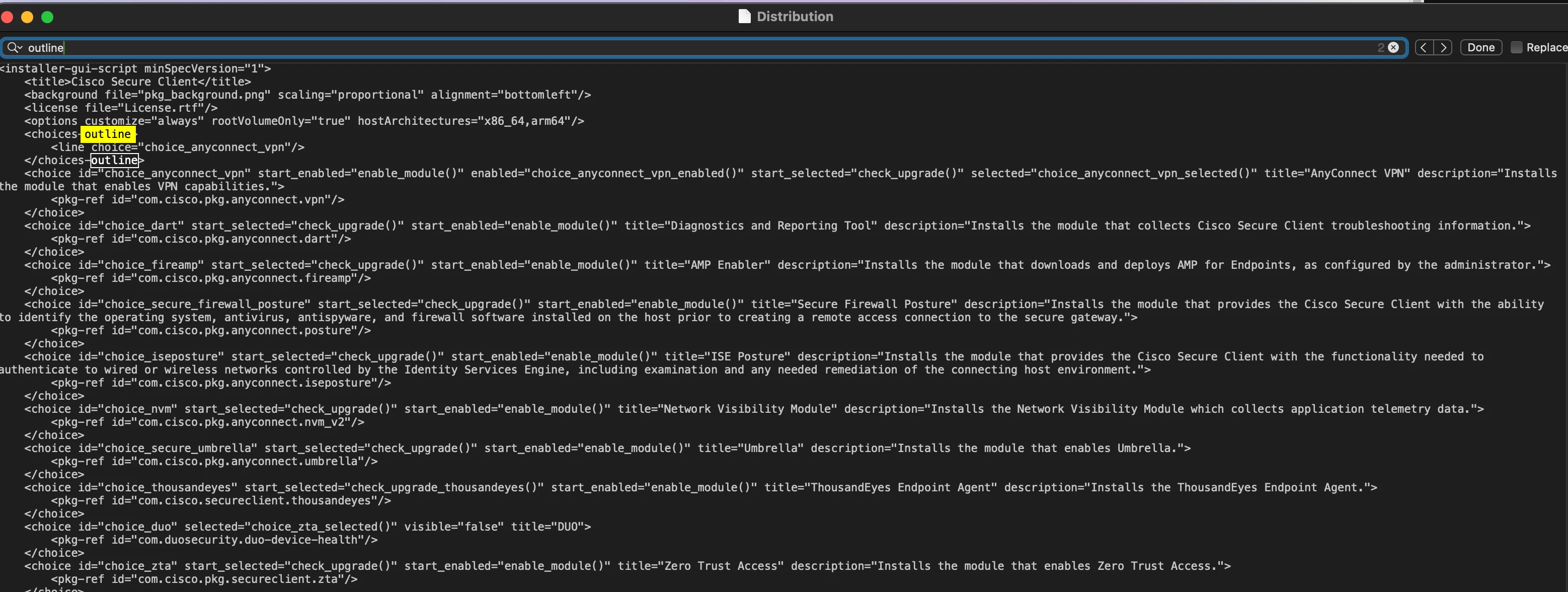The width and height of the screenshot is (1568, 592).
Task: Click the pkg-ref com.cisco.pkg.secureclient.zta line
Action: (x=204, y=579)
